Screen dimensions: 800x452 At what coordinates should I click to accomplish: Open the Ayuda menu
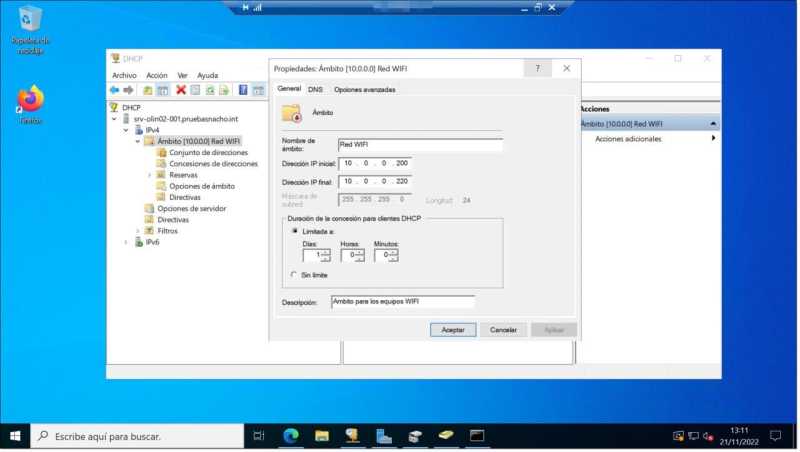[208, 75]
